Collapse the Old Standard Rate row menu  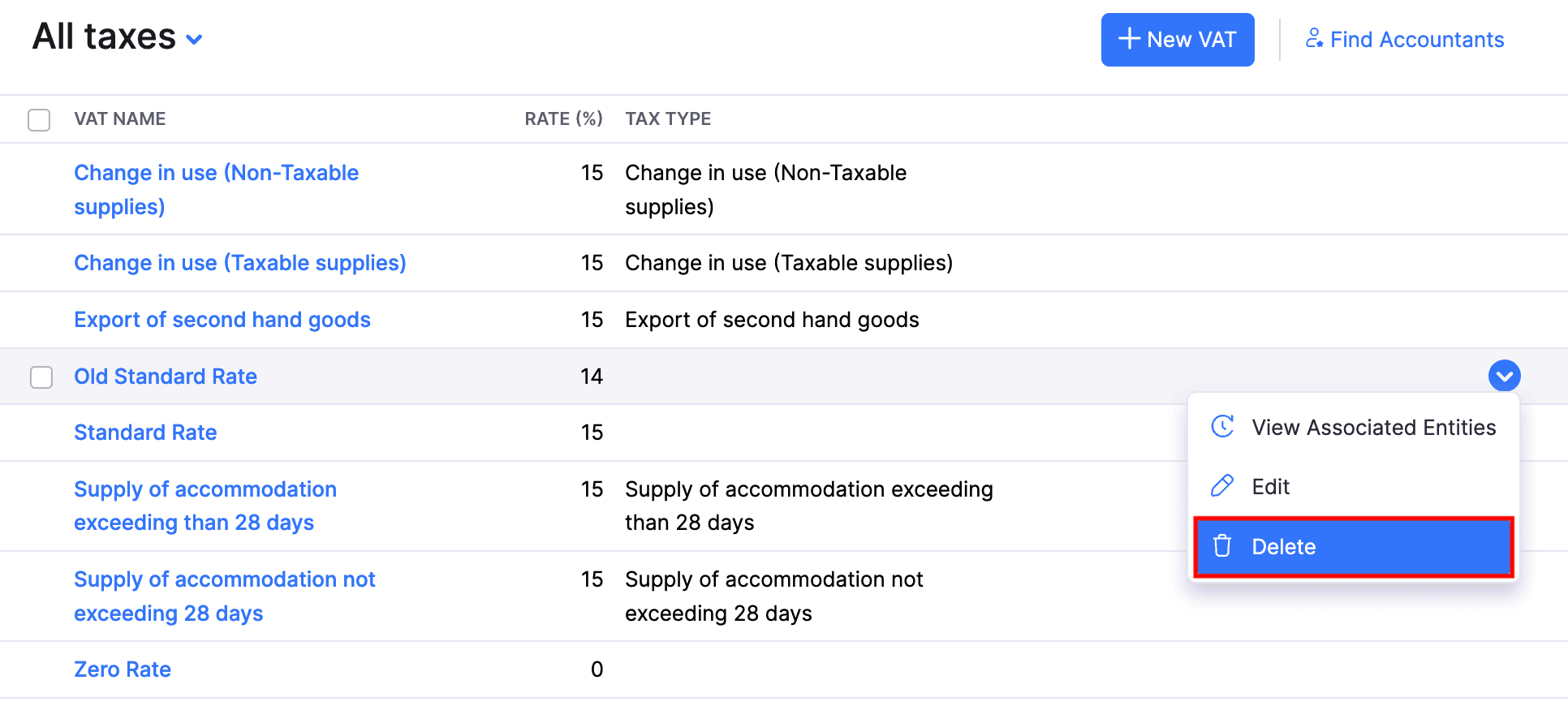tap(1504, 376)
